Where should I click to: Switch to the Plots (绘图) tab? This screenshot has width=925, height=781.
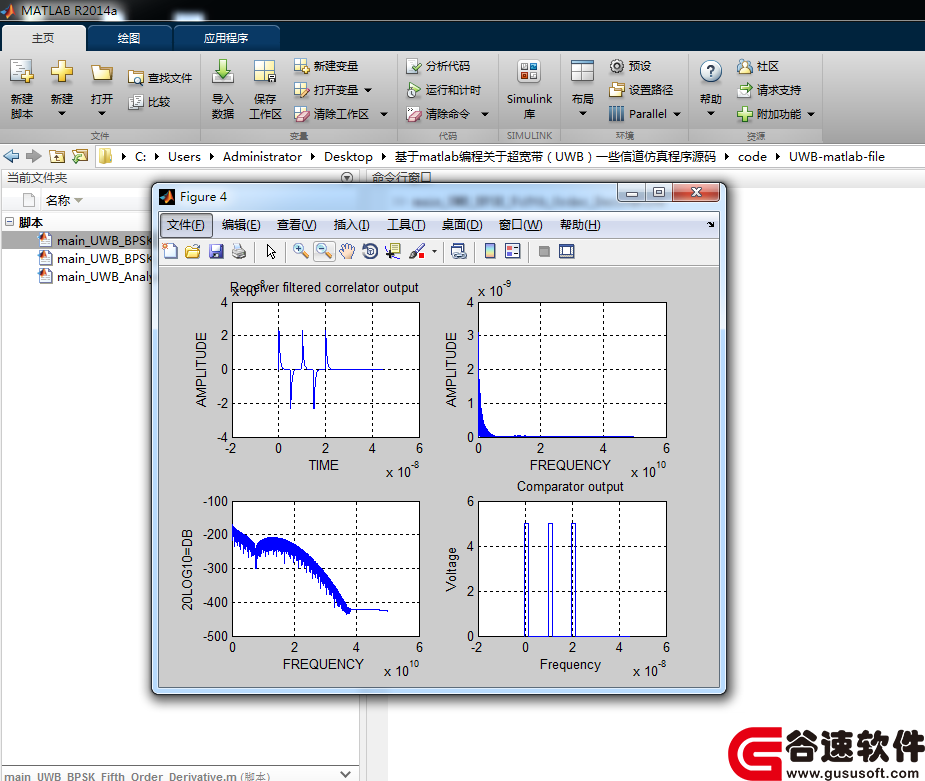pos(129,38)
